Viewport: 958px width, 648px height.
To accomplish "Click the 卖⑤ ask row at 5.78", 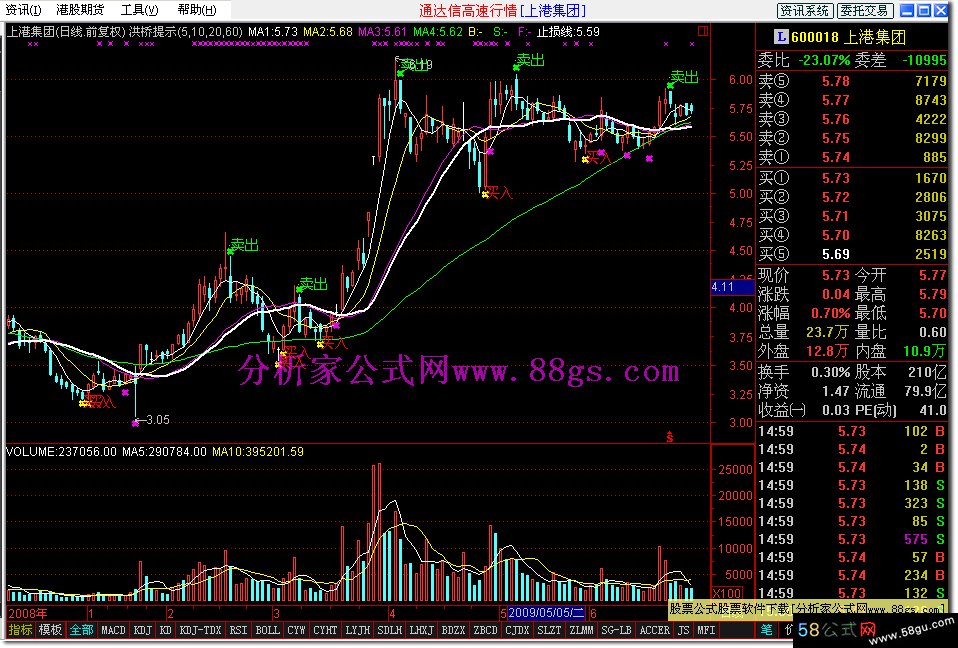I will coord(852,81).
